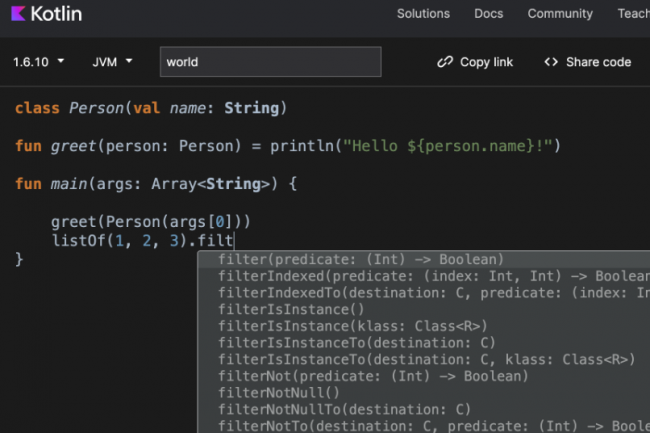Open the Docs menu item
The height and width of the screenshot is (433, 650).
point(488,14)
